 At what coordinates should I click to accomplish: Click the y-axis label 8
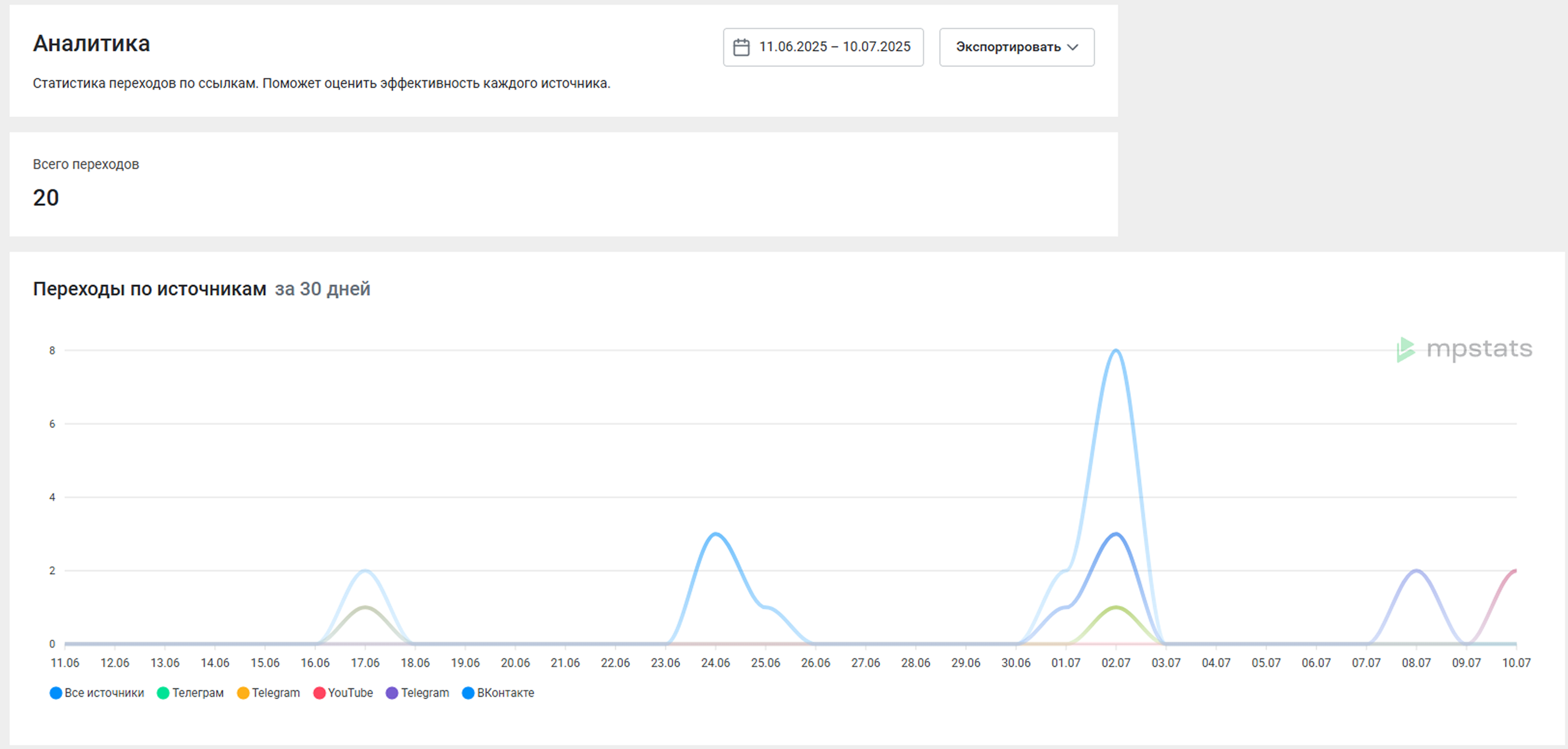click(x=52, y=350)
